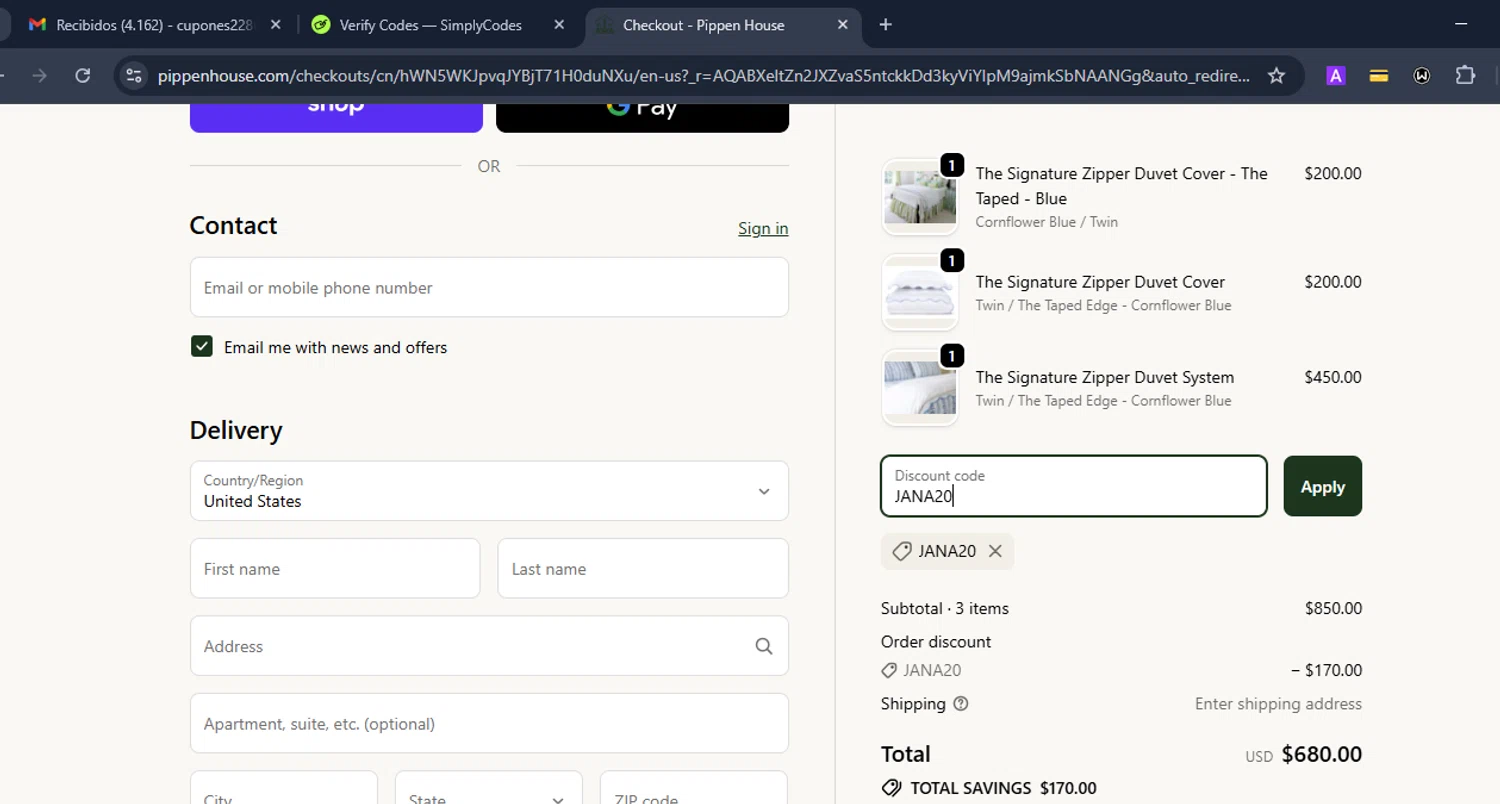Go forward with the browser forward arrow
This screenshot has height=804, width=1500.
[40, 76]
